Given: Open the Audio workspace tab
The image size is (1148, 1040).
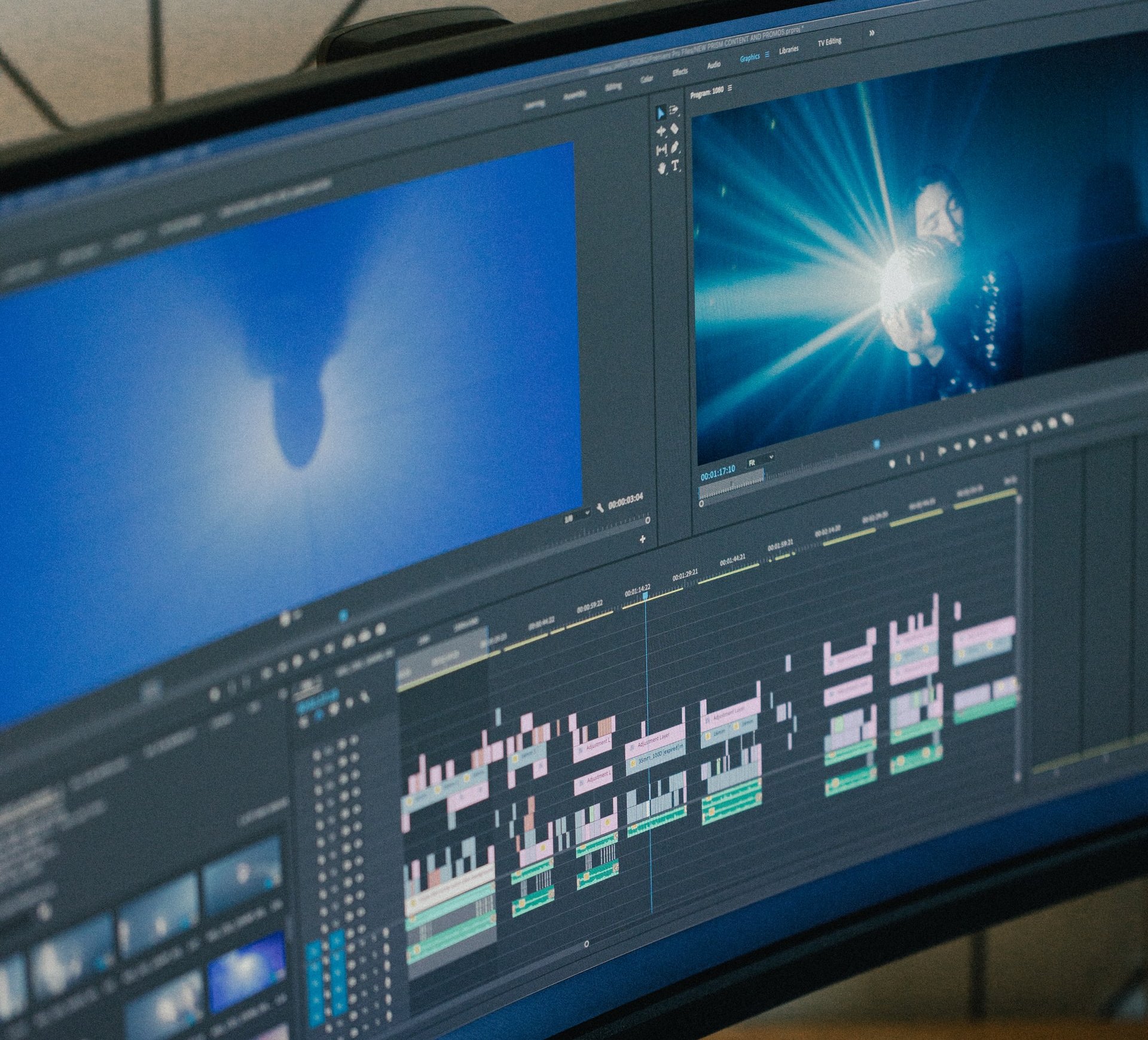Looking at the screenshot, I should tap(713, 65).
